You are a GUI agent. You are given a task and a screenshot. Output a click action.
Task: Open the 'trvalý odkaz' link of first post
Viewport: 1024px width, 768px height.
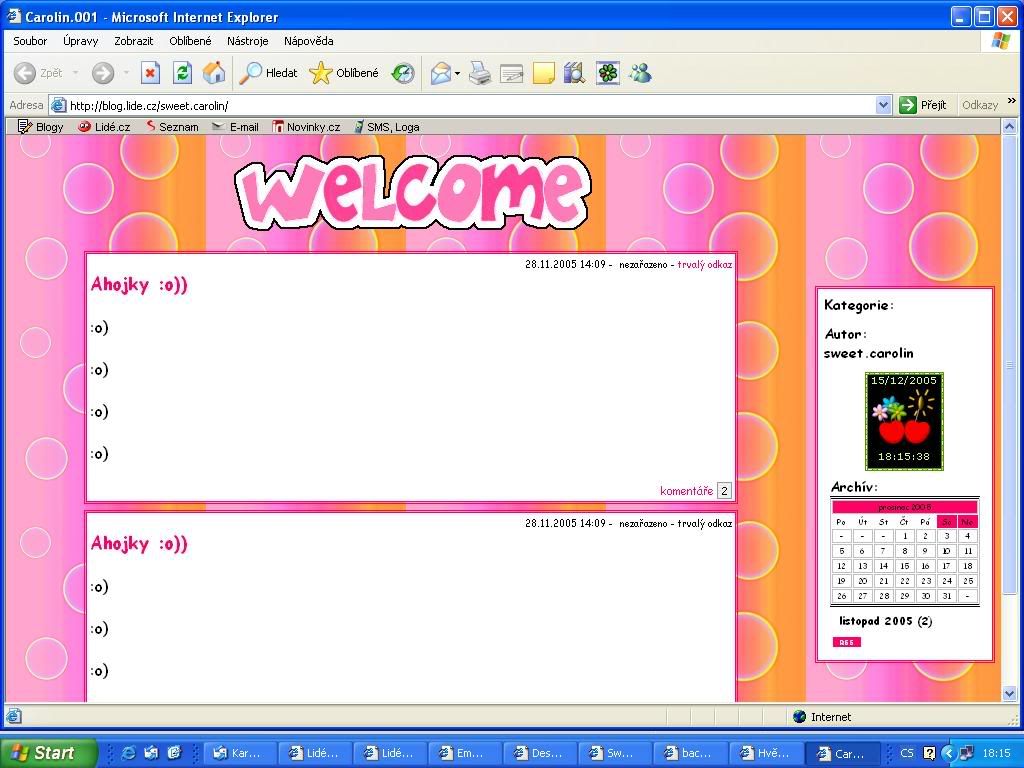point(704,265)
